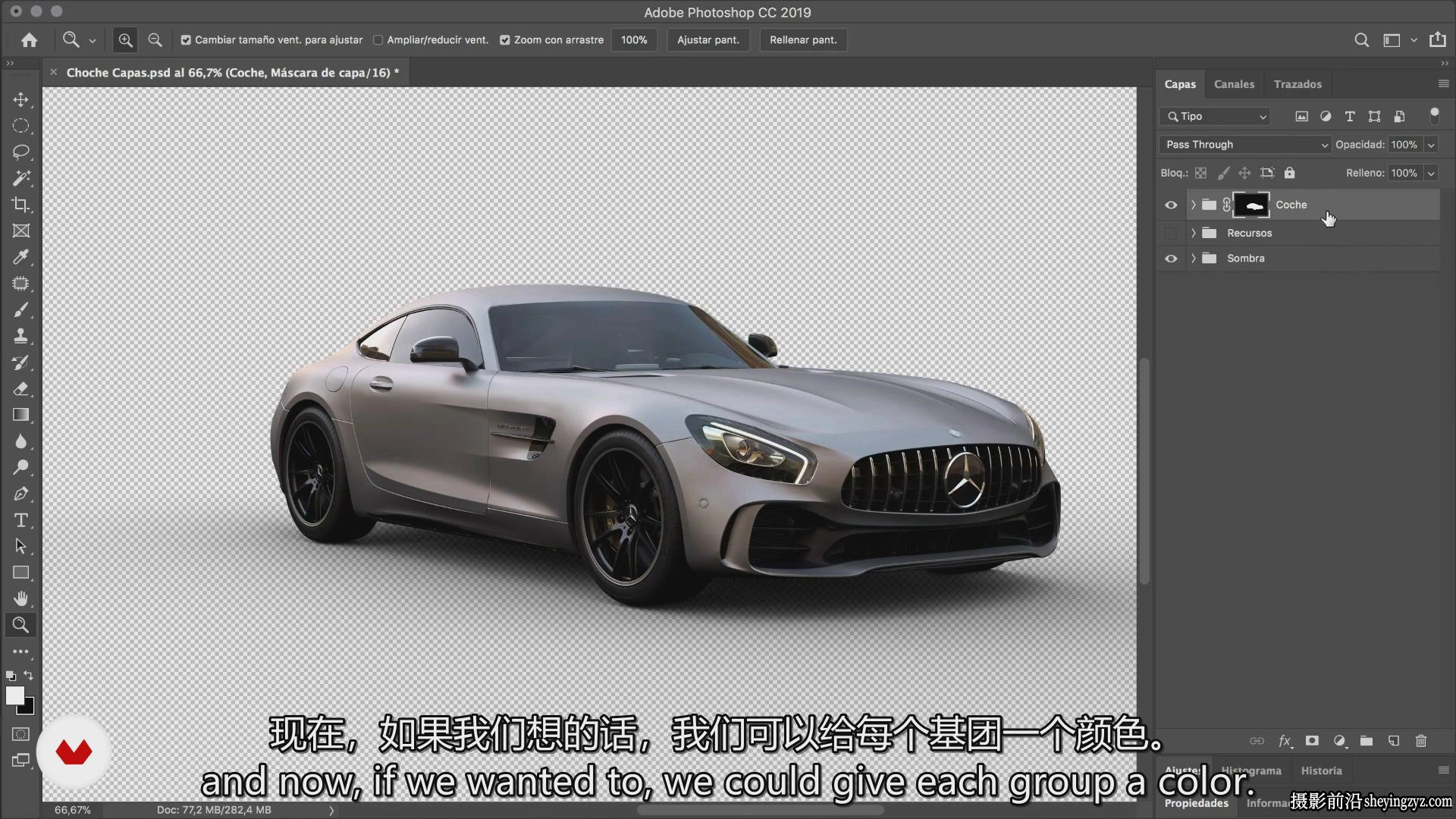The width and height of the screenshot is (1456, 819).
Task: Select the Frame tool
Action: pos(20,231)
